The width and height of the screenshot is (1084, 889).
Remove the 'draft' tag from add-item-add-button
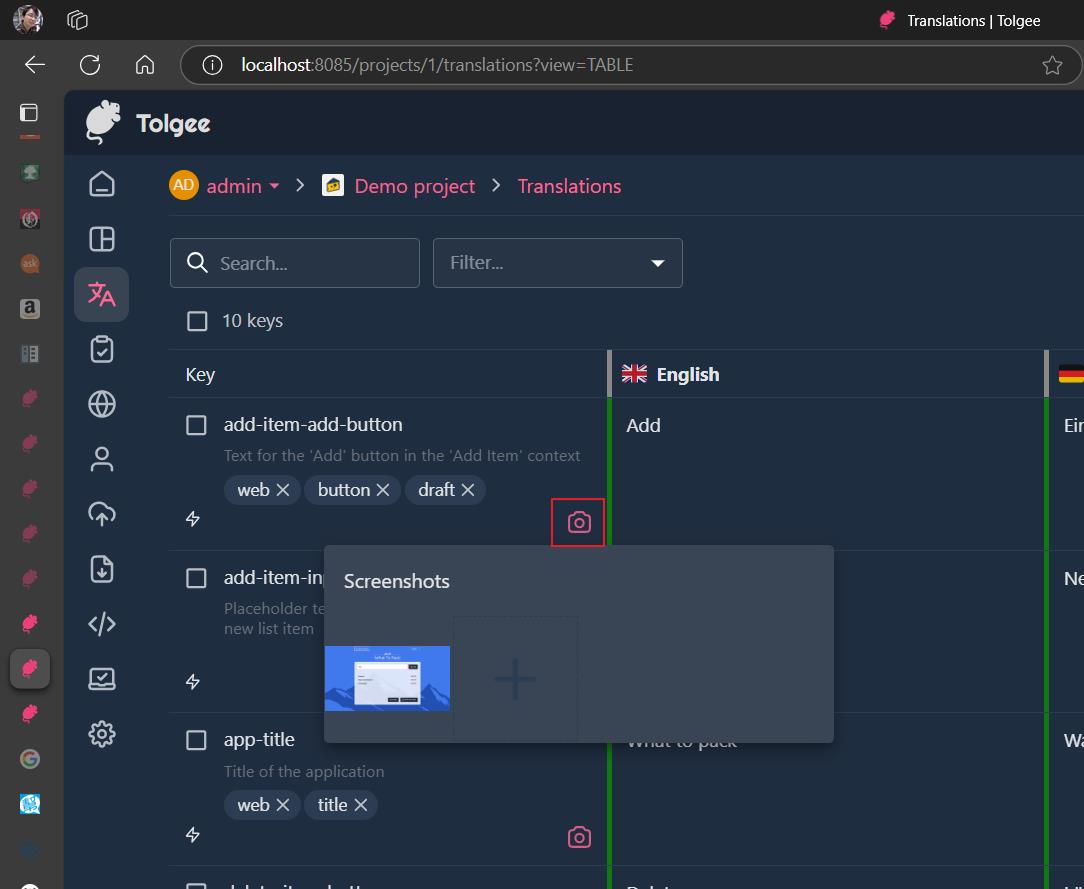click(468, 490)
